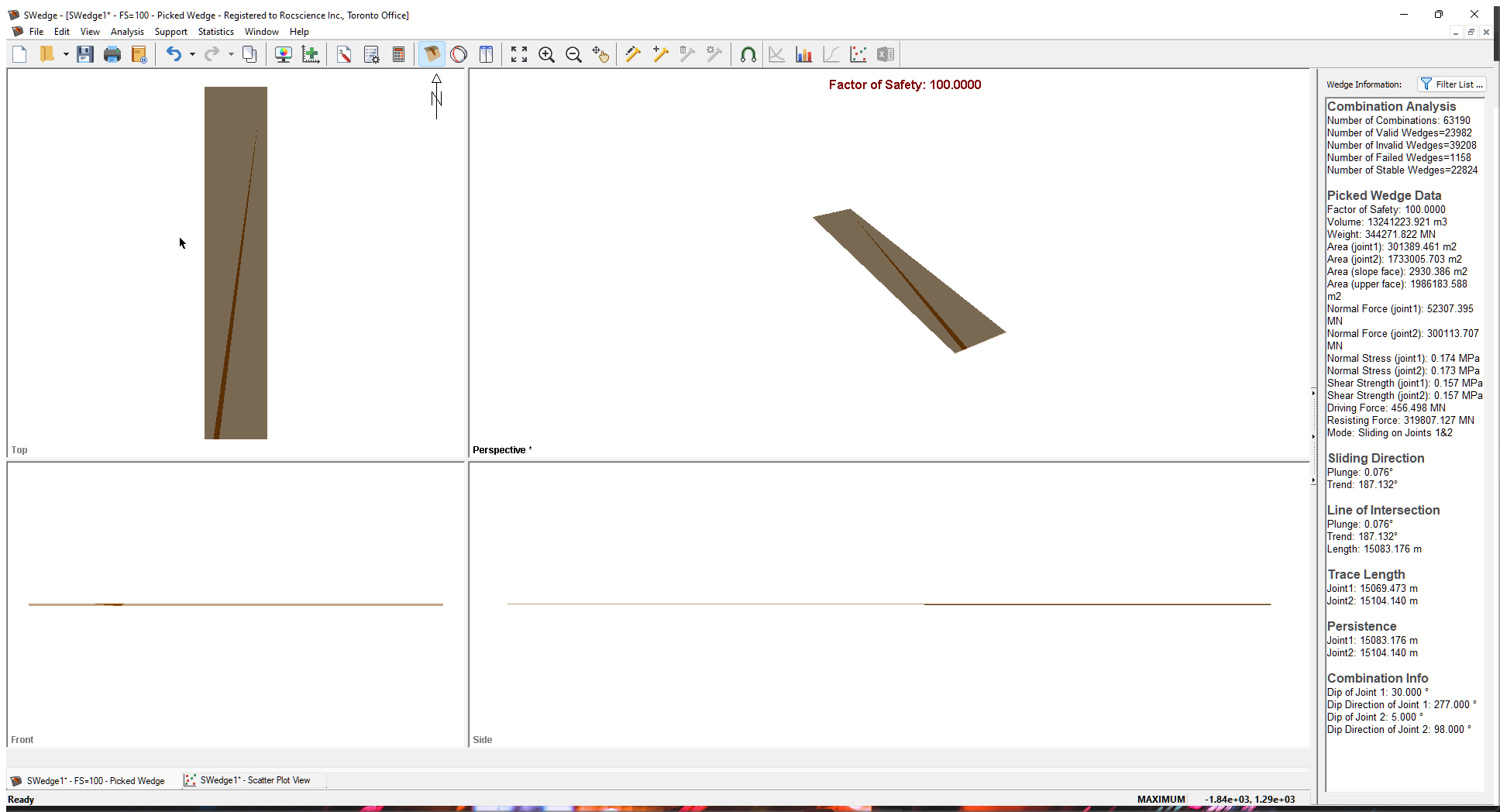The image size is (1500, 812).
Task: Open project settings wrench page icon
Action: [344, 54]
